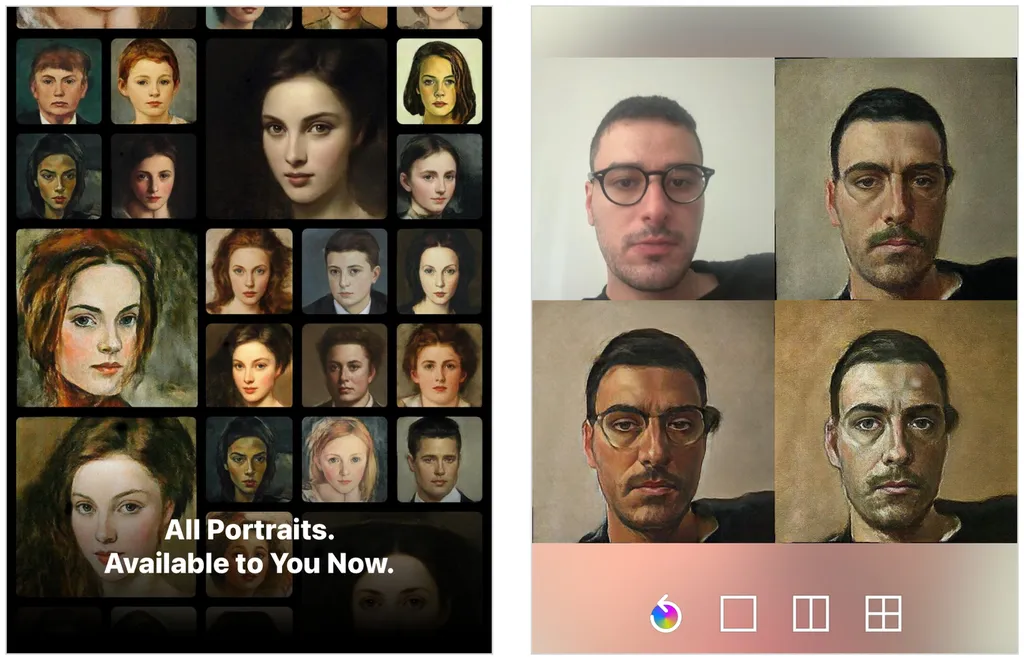Open the large dark-haired woman portrait

click(296, 129)
